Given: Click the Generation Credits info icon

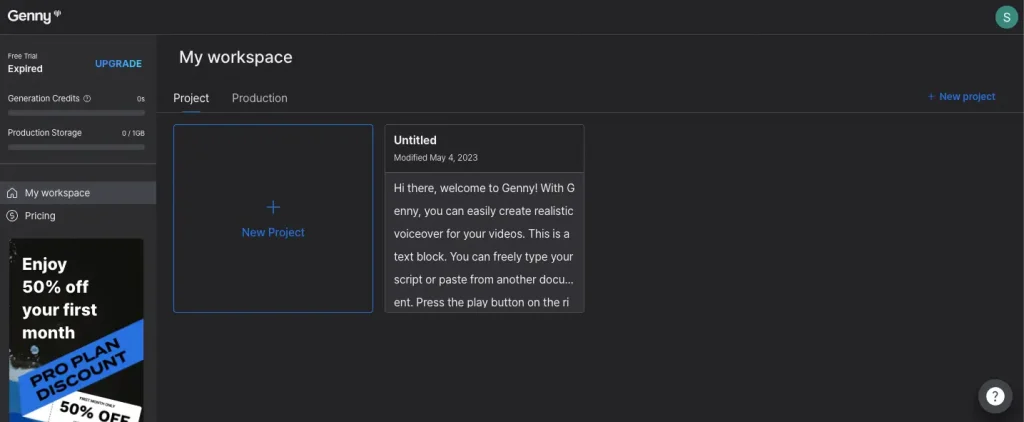Looking at the screenshot, I should coord(88,99).
